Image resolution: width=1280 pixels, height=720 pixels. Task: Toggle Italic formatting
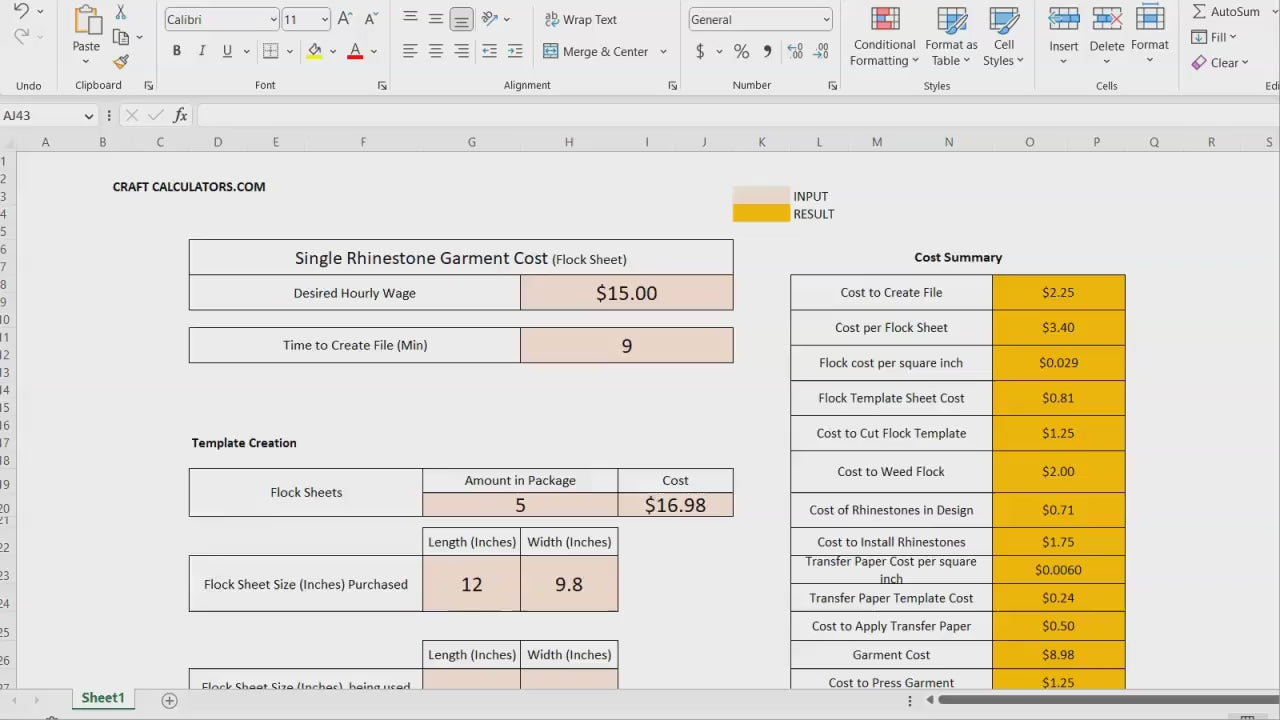point(202,51)
